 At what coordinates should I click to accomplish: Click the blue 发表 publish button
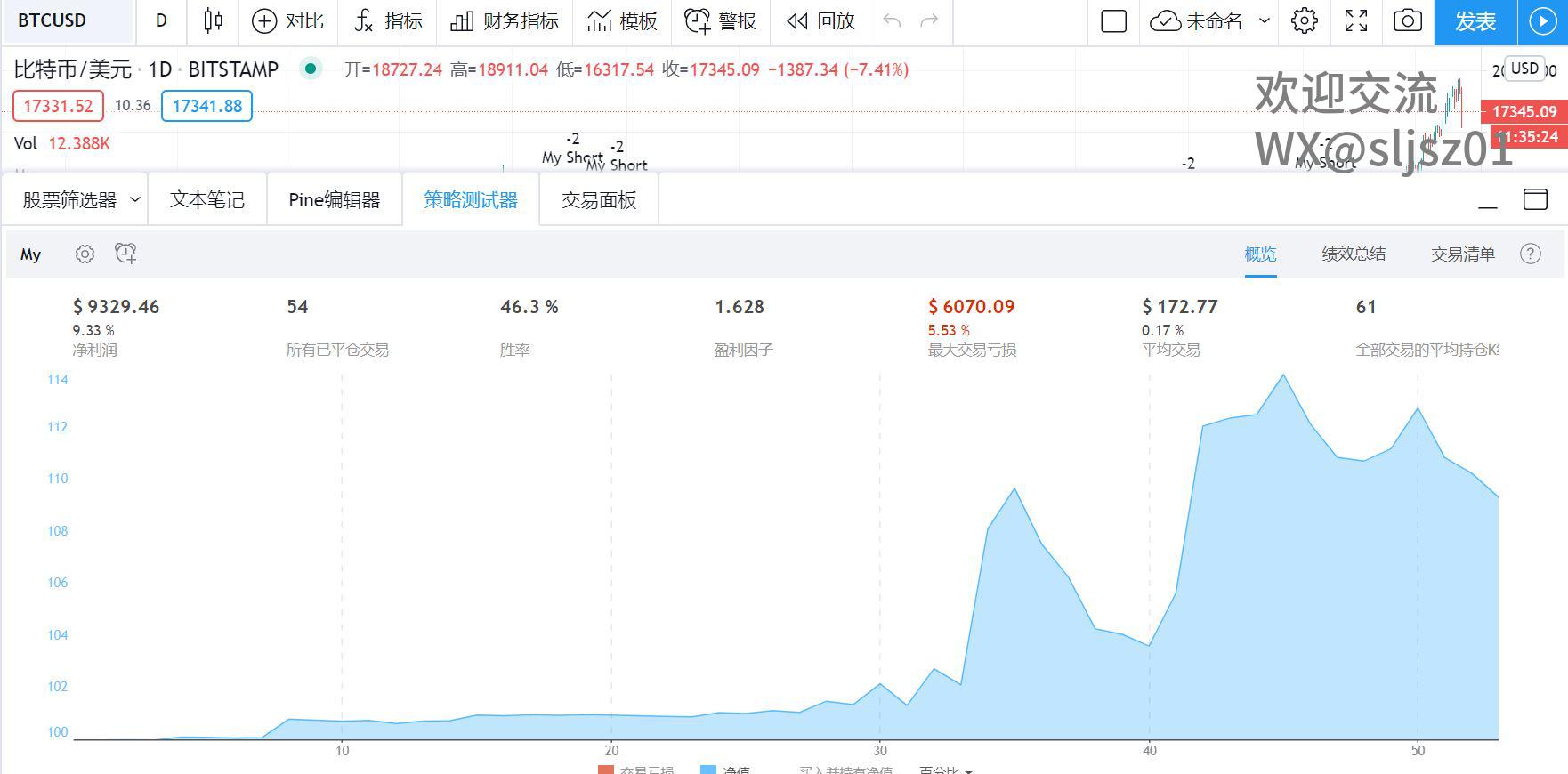click(x=1475, y=21)
